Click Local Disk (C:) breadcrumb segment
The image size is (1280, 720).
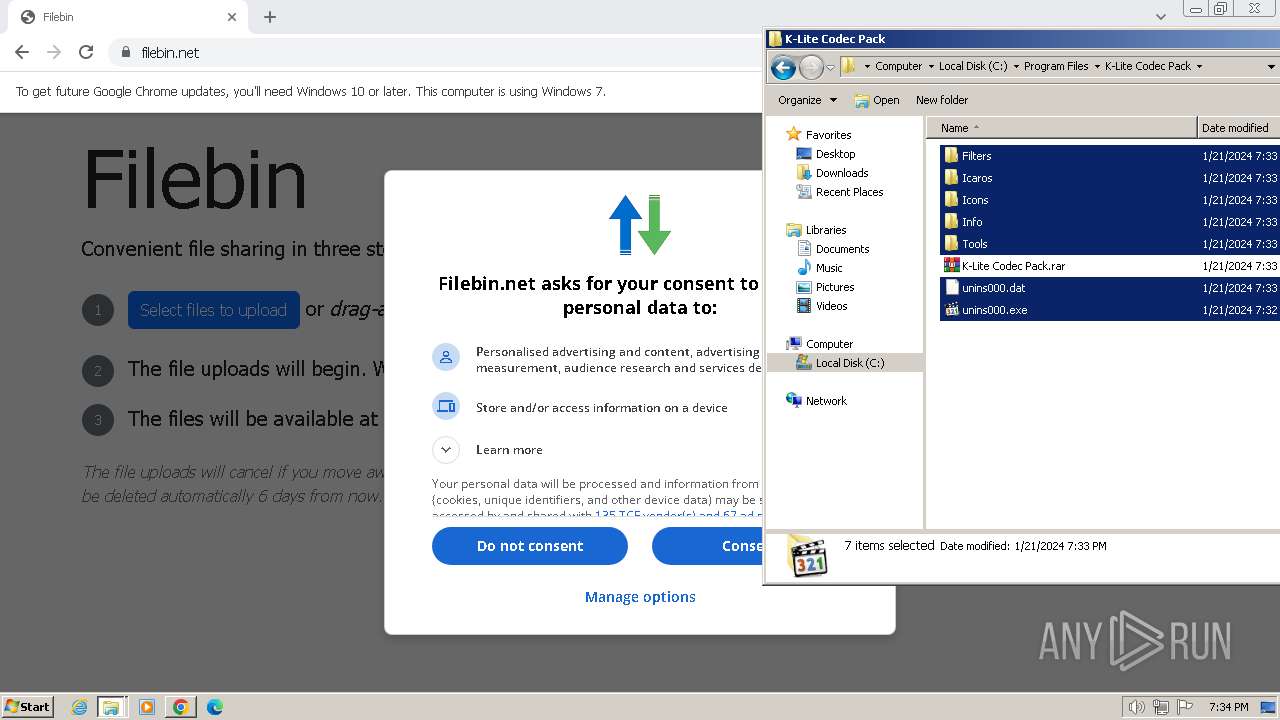tap(973, 66)
